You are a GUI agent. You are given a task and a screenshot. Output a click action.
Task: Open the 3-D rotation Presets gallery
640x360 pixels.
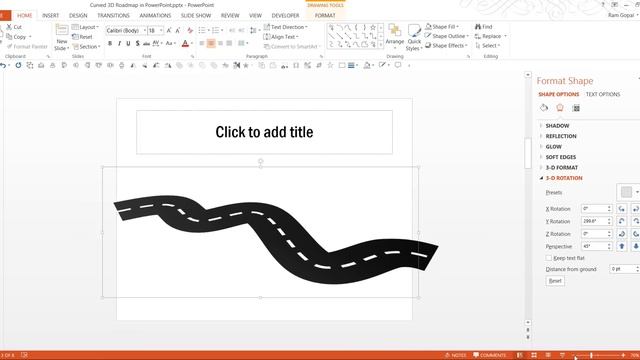629,192
